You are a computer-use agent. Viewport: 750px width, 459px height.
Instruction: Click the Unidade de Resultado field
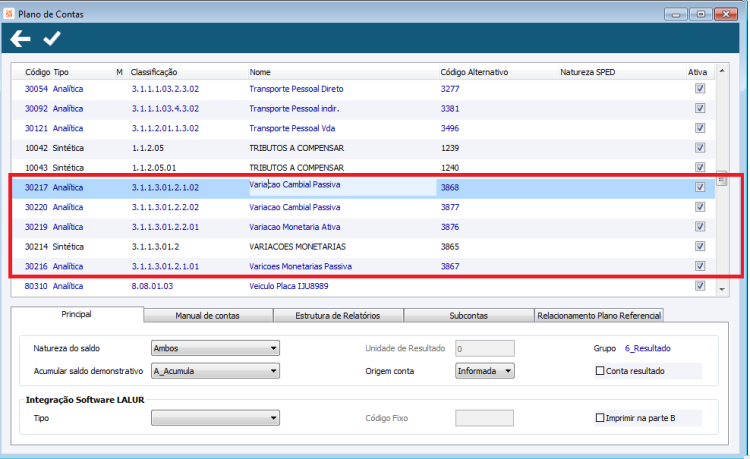coord(485,349)
